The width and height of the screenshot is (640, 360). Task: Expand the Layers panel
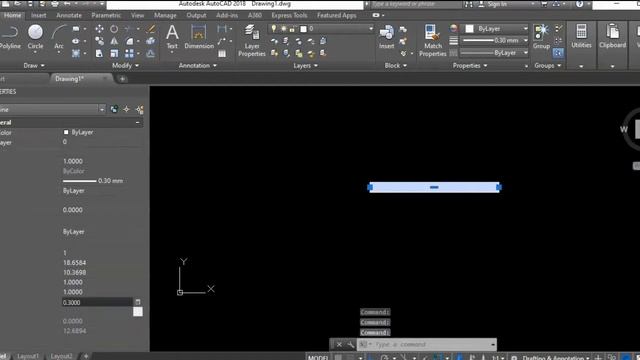pos(305,65)
